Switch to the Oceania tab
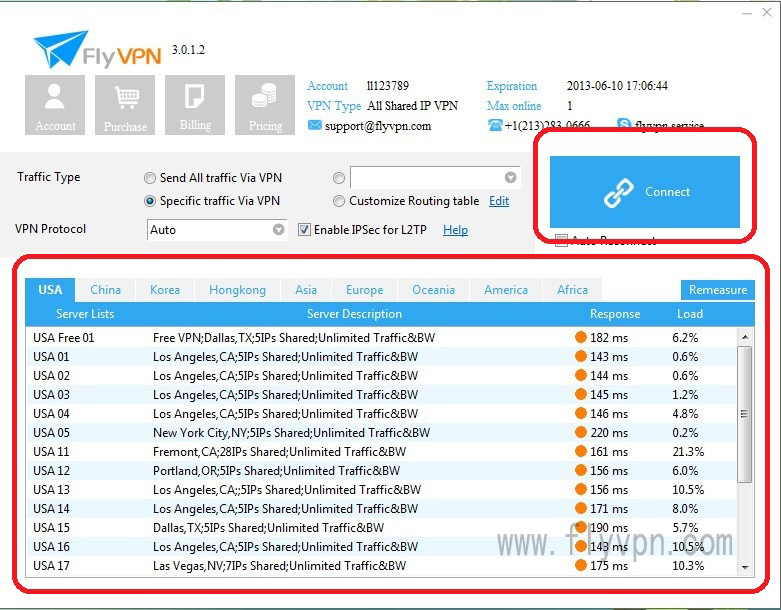This screenshot has height=610, width=781. tap(433, 290)
